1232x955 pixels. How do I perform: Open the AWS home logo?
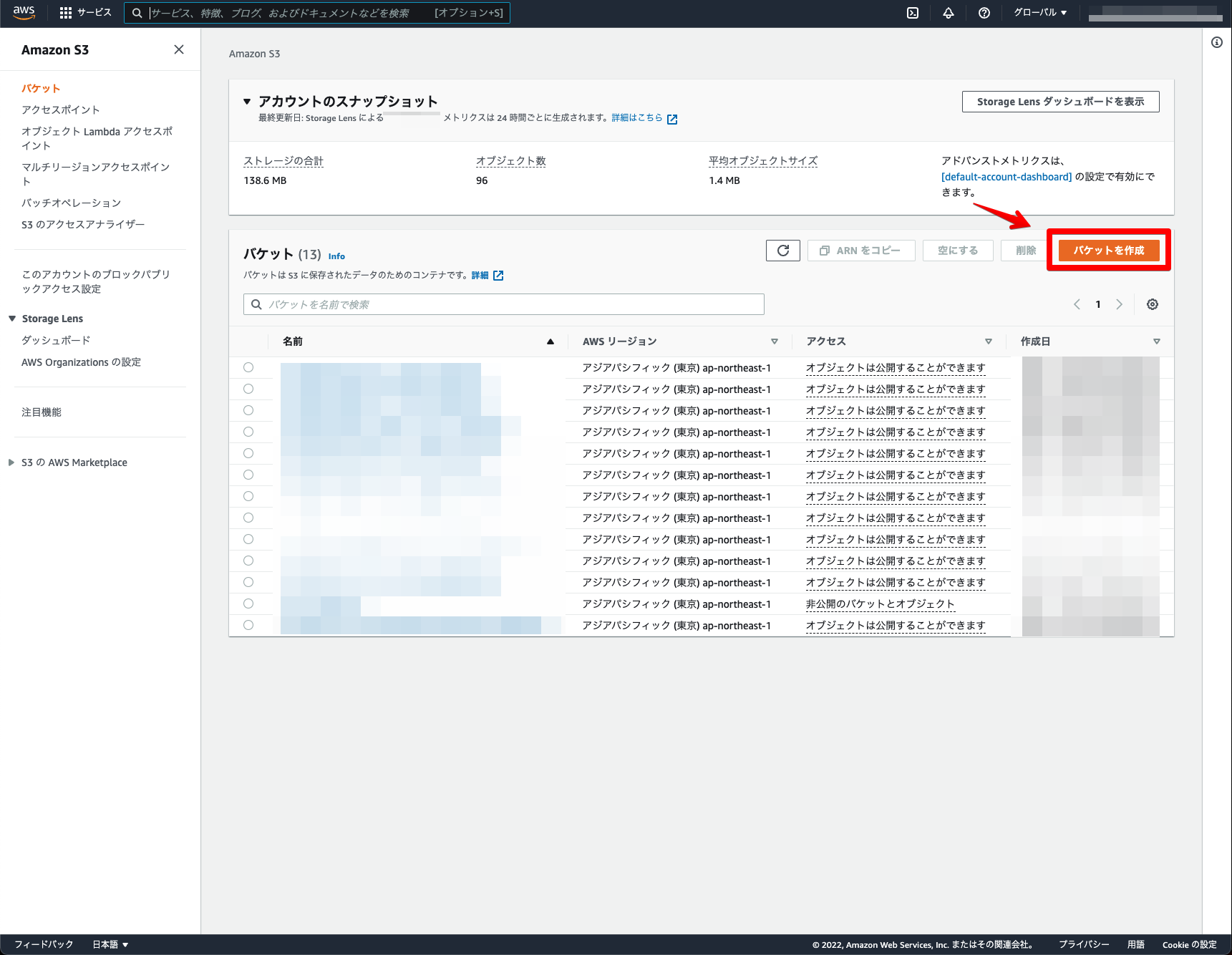(24, 12)
